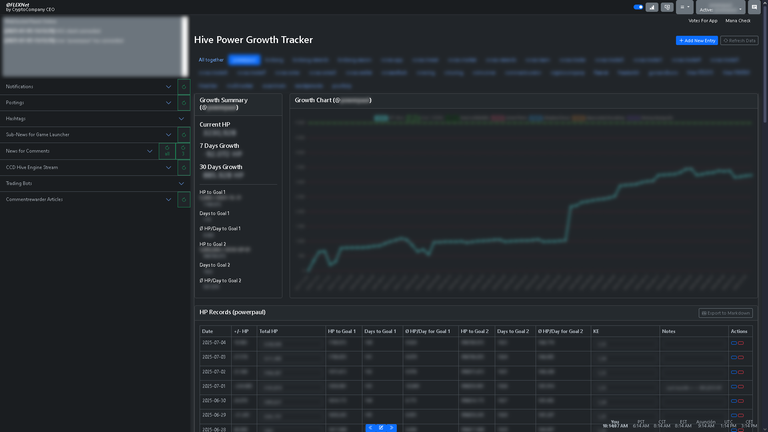Viewport: 768px width, 432px height.
Task: Edit the 2025-06-29 record
Action: [x=734, y=415]
